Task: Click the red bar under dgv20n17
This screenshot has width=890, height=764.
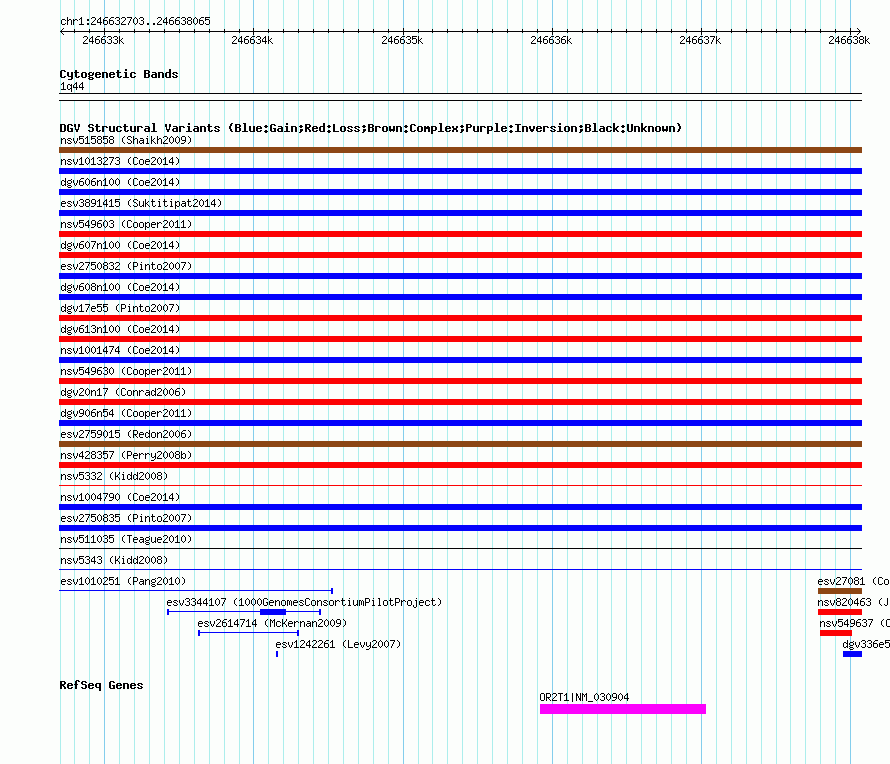Action: [x=460, y=402]
